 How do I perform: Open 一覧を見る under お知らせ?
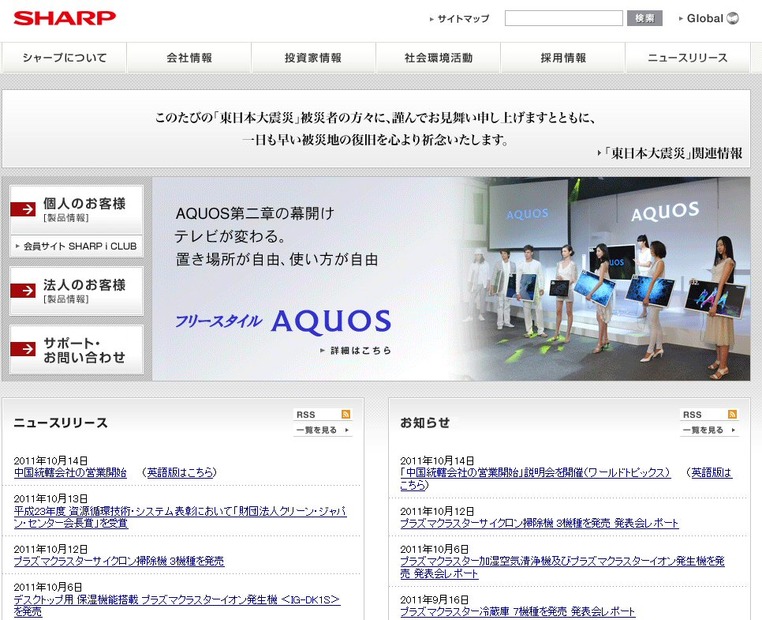click(x=709, y=430)
